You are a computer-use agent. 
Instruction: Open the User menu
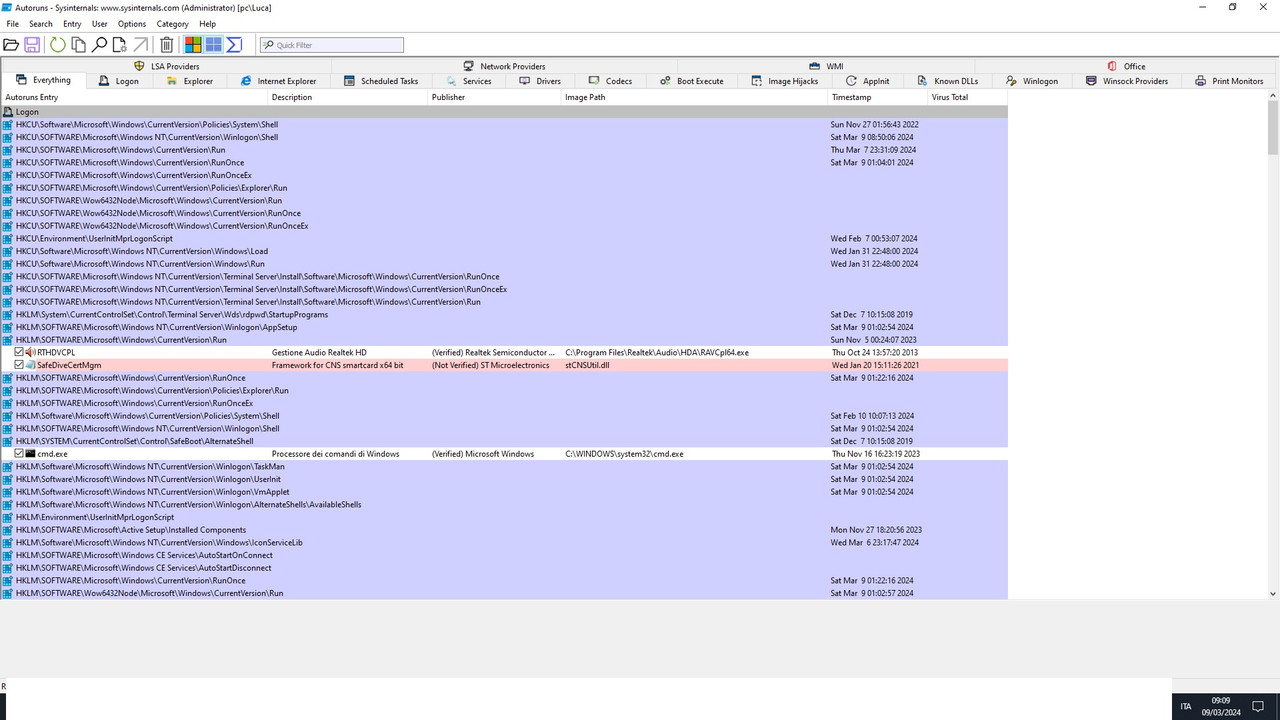100,24
